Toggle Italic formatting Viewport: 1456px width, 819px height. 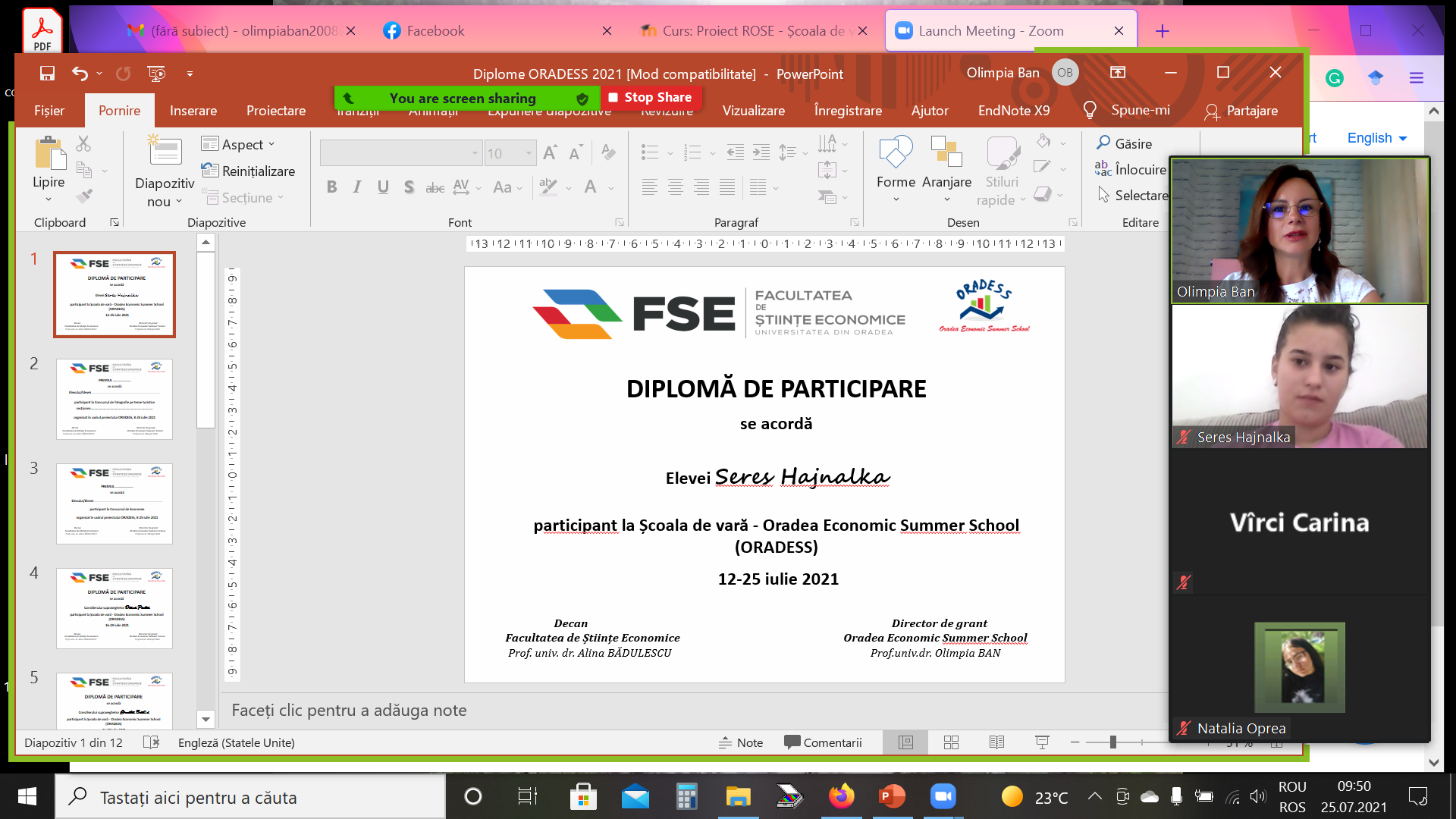357,187
